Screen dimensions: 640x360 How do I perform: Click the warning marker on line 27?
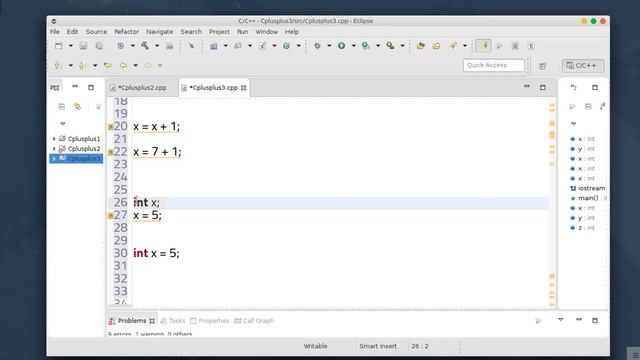[111, 216]
